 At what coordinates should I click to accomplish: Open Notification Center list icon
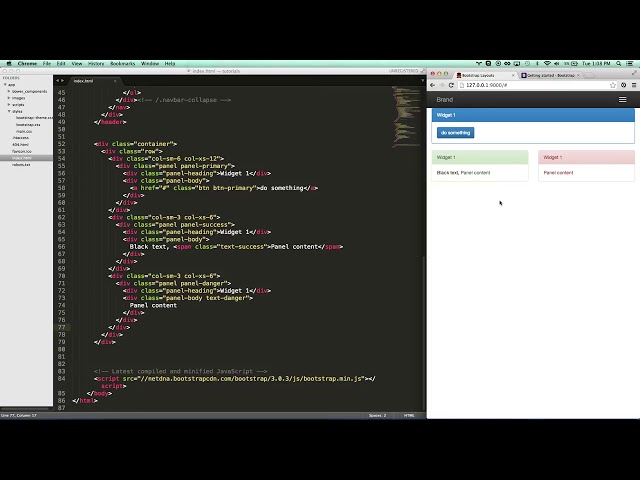point(630,64)
